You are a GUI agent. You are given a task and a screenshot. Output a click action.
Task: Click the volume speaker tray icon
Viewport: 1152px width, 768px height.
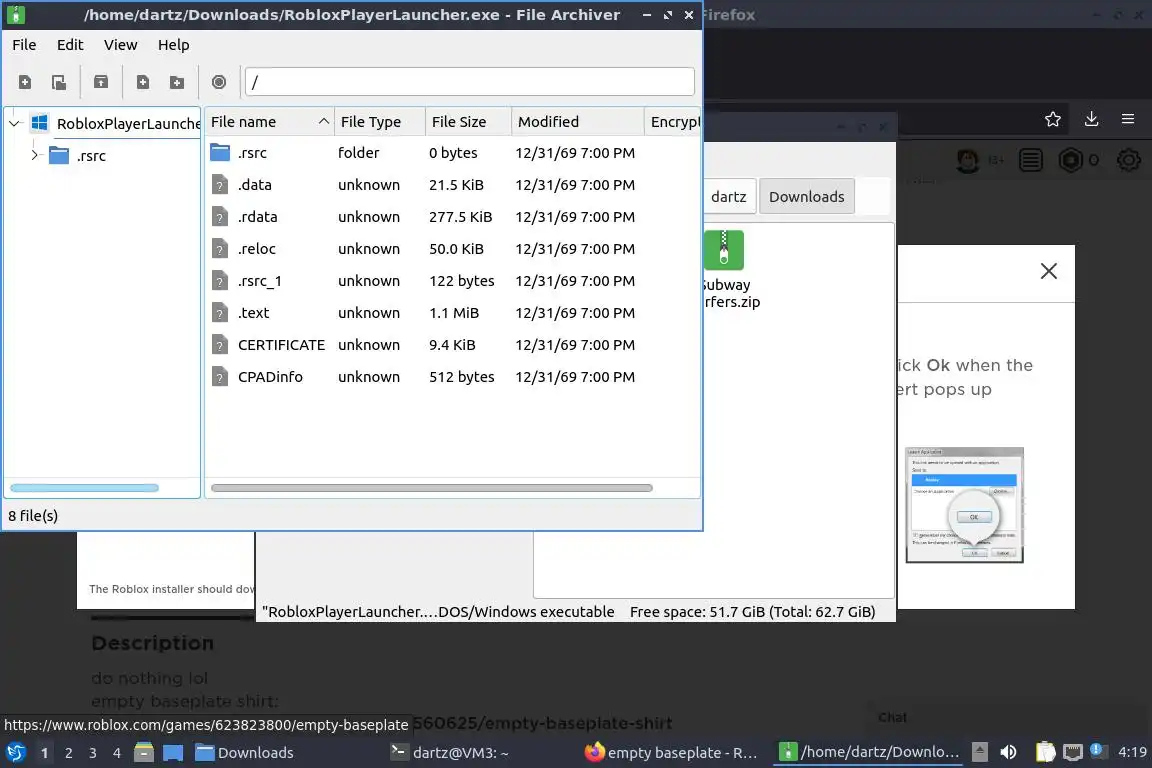click(x=1009, y=752)
